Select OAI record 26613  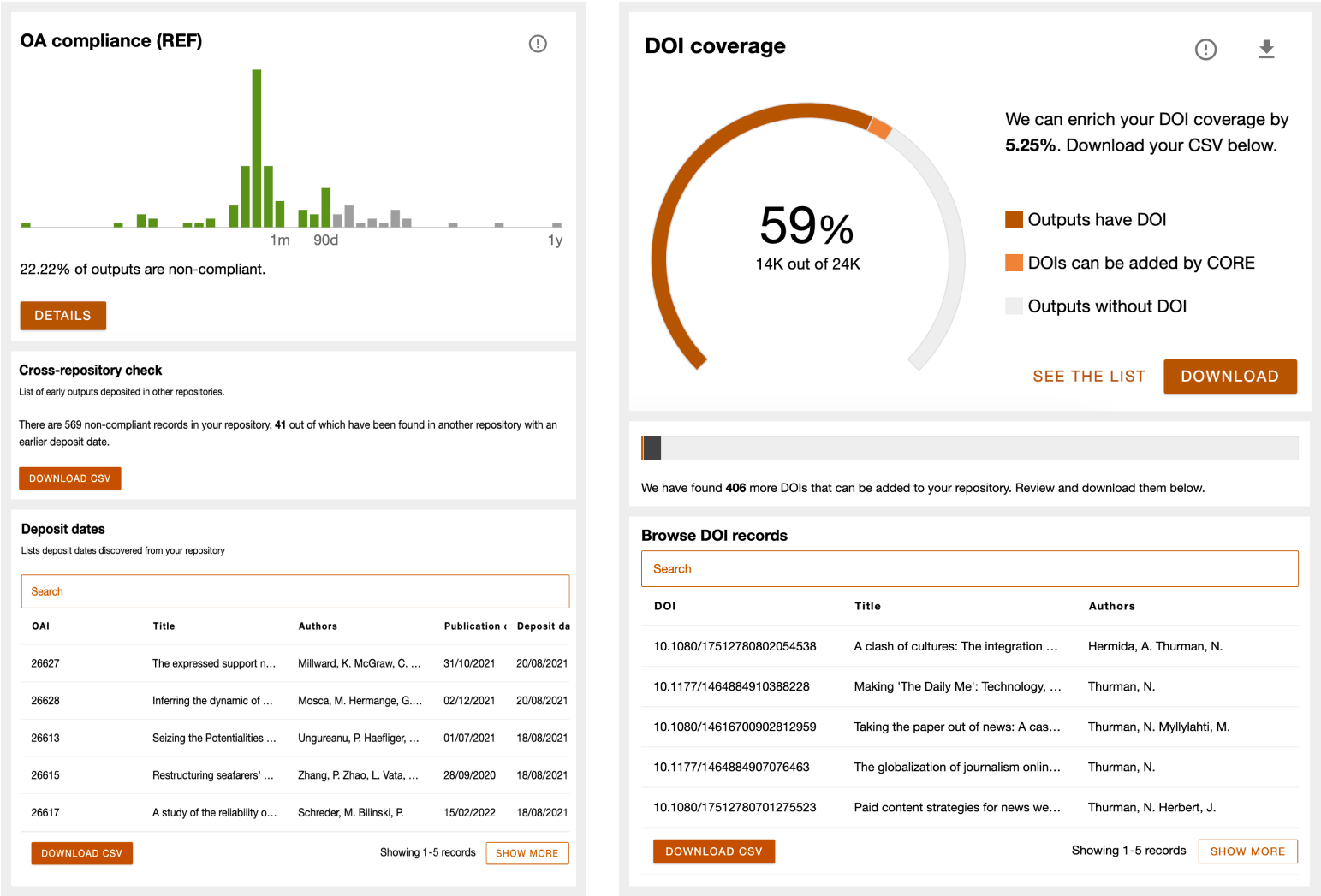45,738
